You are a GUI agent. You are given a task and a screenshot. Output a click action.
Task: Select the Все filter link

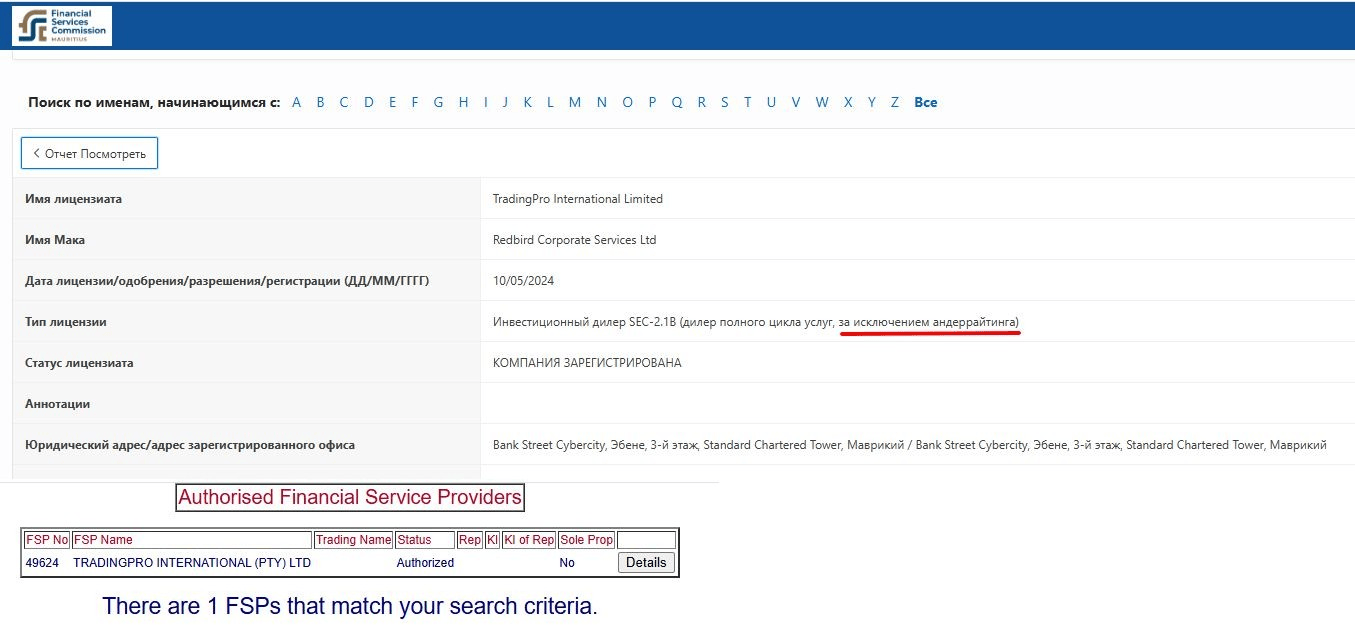pos(926,102)
